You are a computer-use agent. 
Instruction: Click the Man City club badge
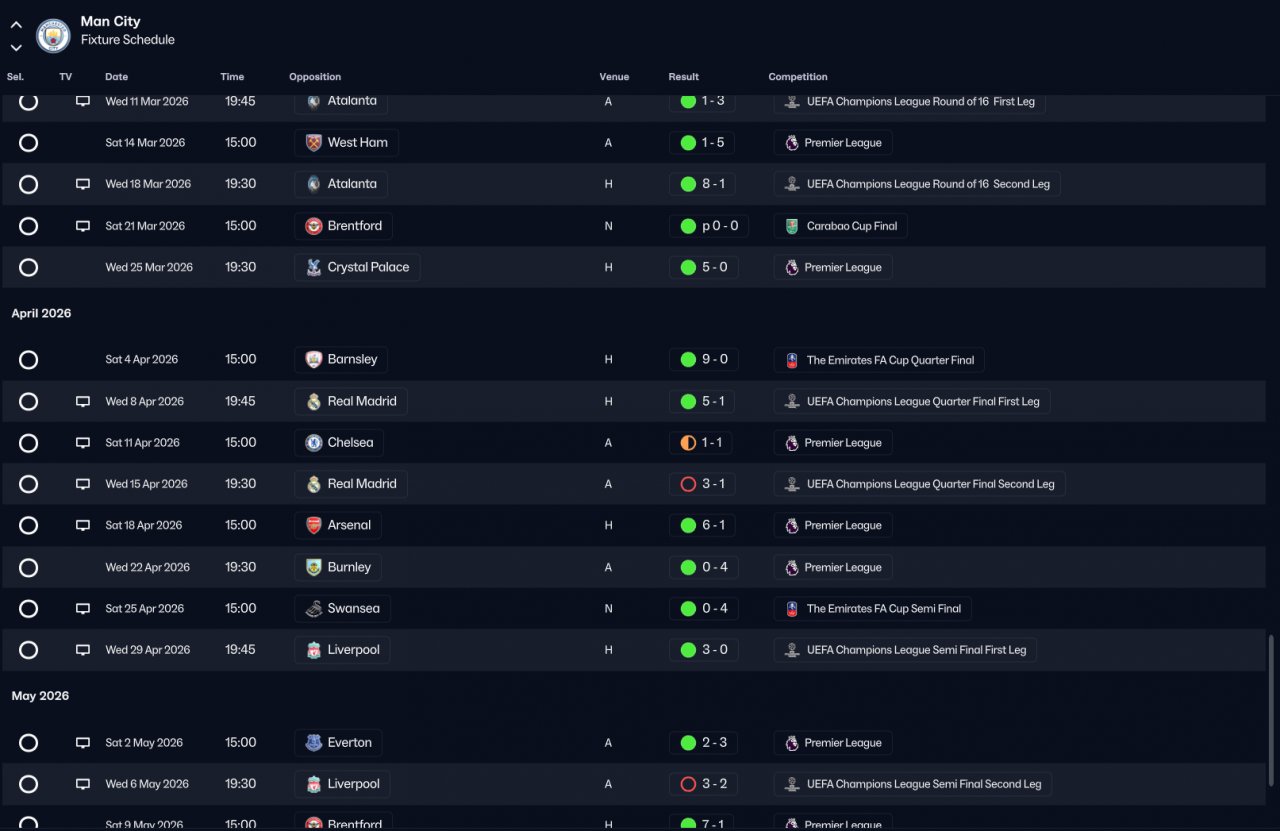[x=53, y=36]
